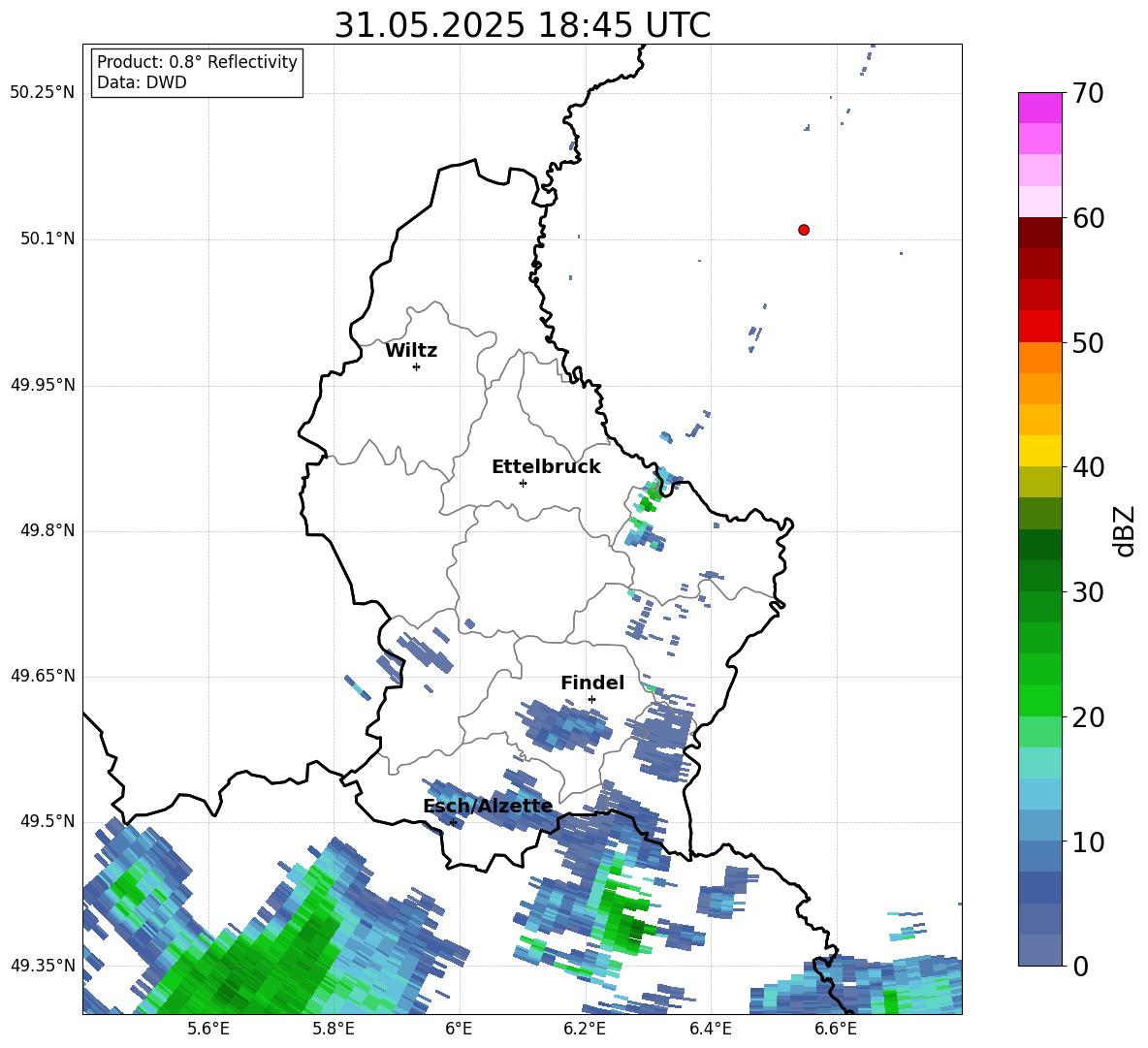Viewport: 1148px width, 1048px height.
Task: Click the 49.95°N latitude label
Action: 43,385
